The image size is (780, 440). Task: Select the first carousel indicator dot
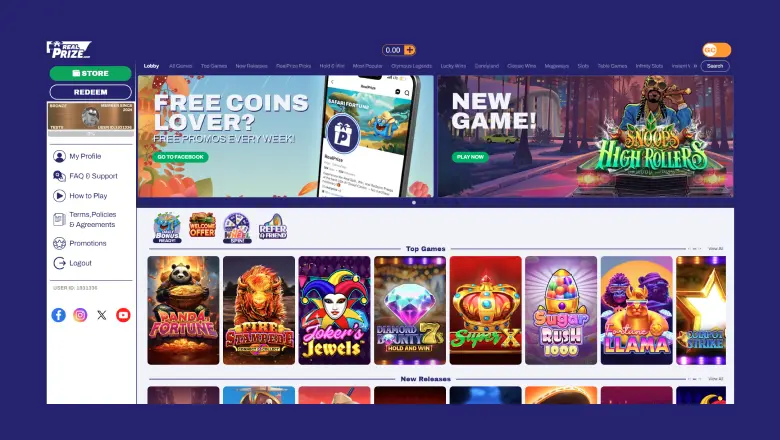414,202
